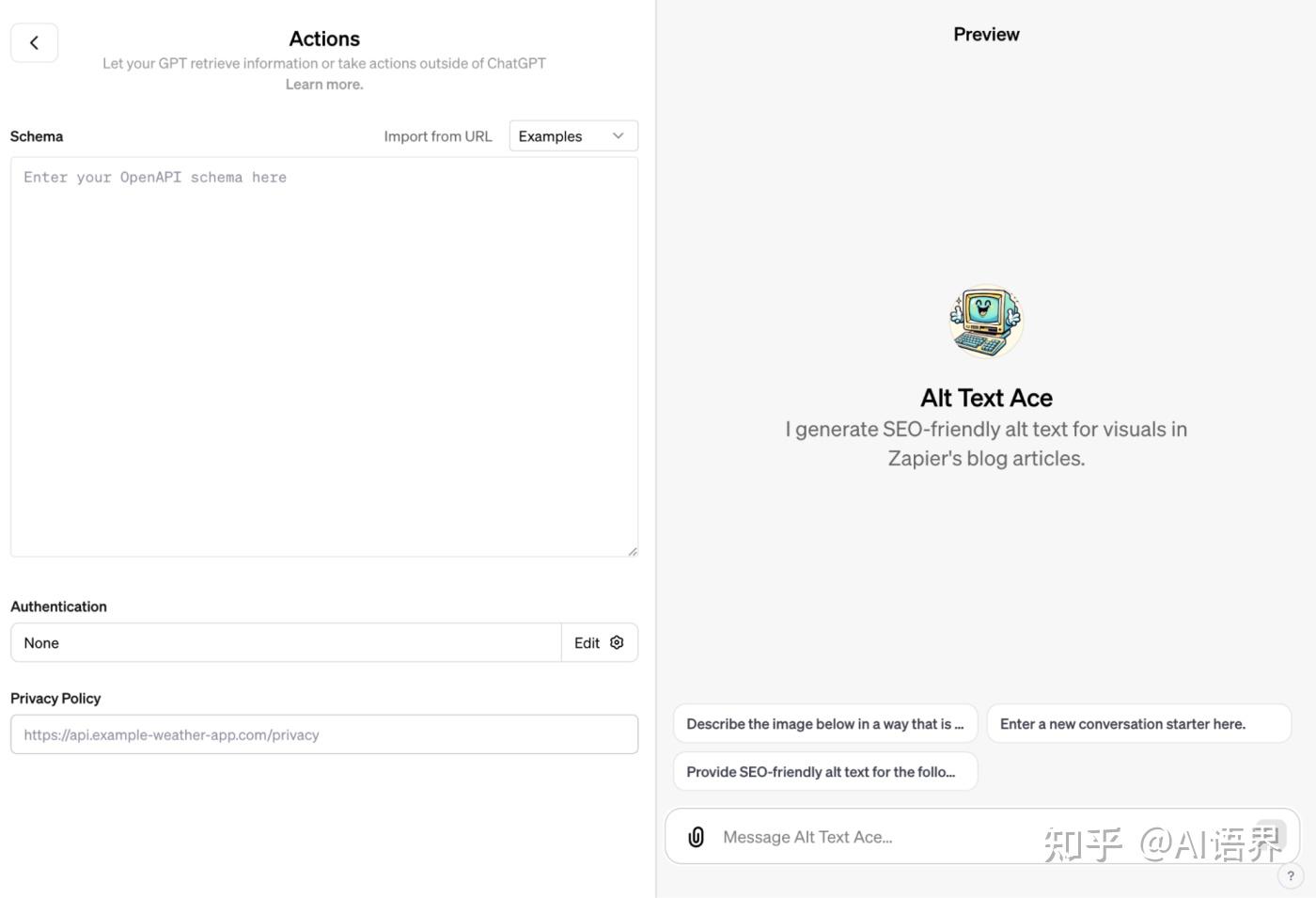Click the Learn more link
Screen dimensions: 1316x898
click(x=323, y=84)
